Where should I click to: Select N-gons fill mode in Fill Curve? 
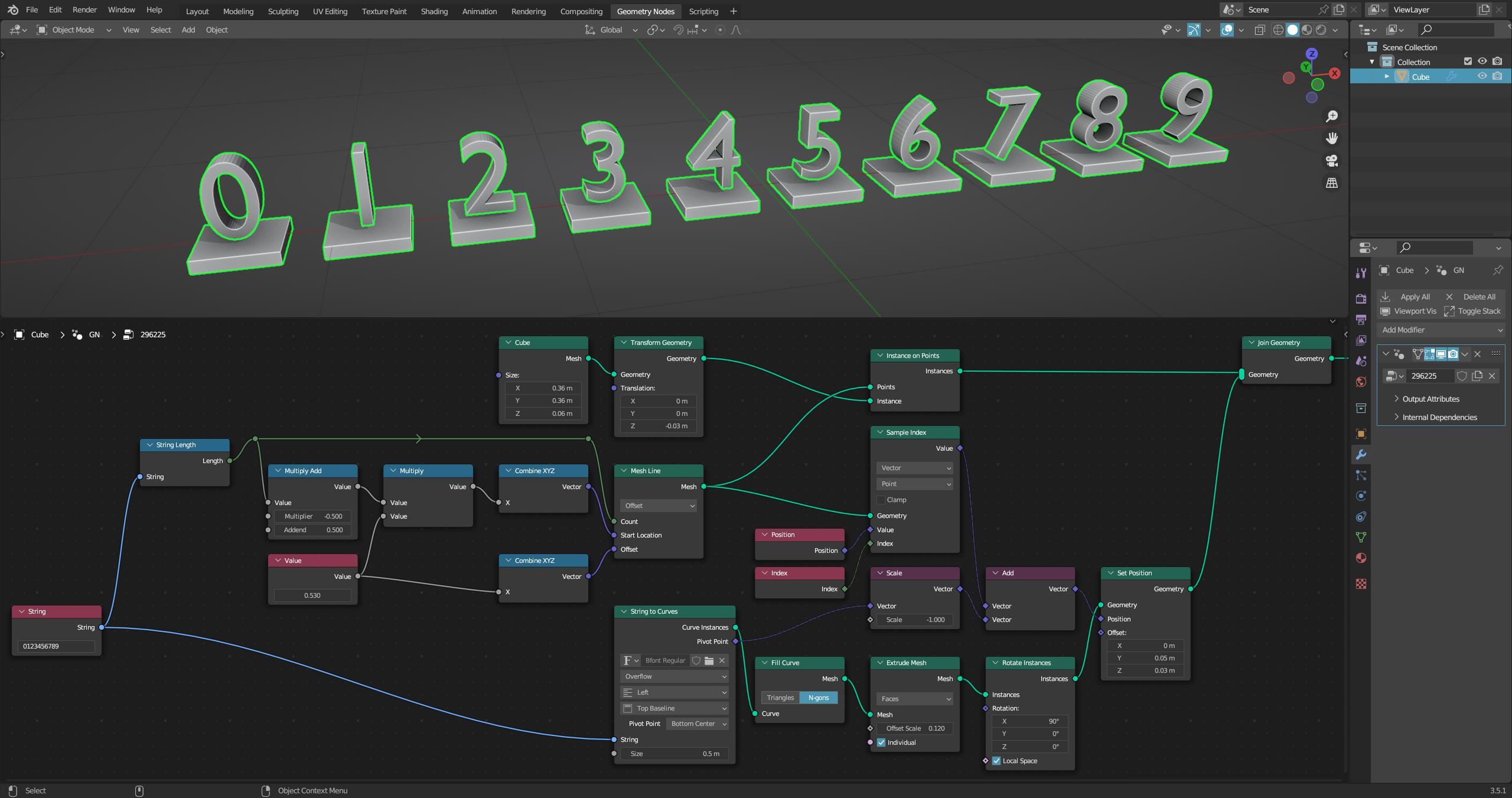819,698
